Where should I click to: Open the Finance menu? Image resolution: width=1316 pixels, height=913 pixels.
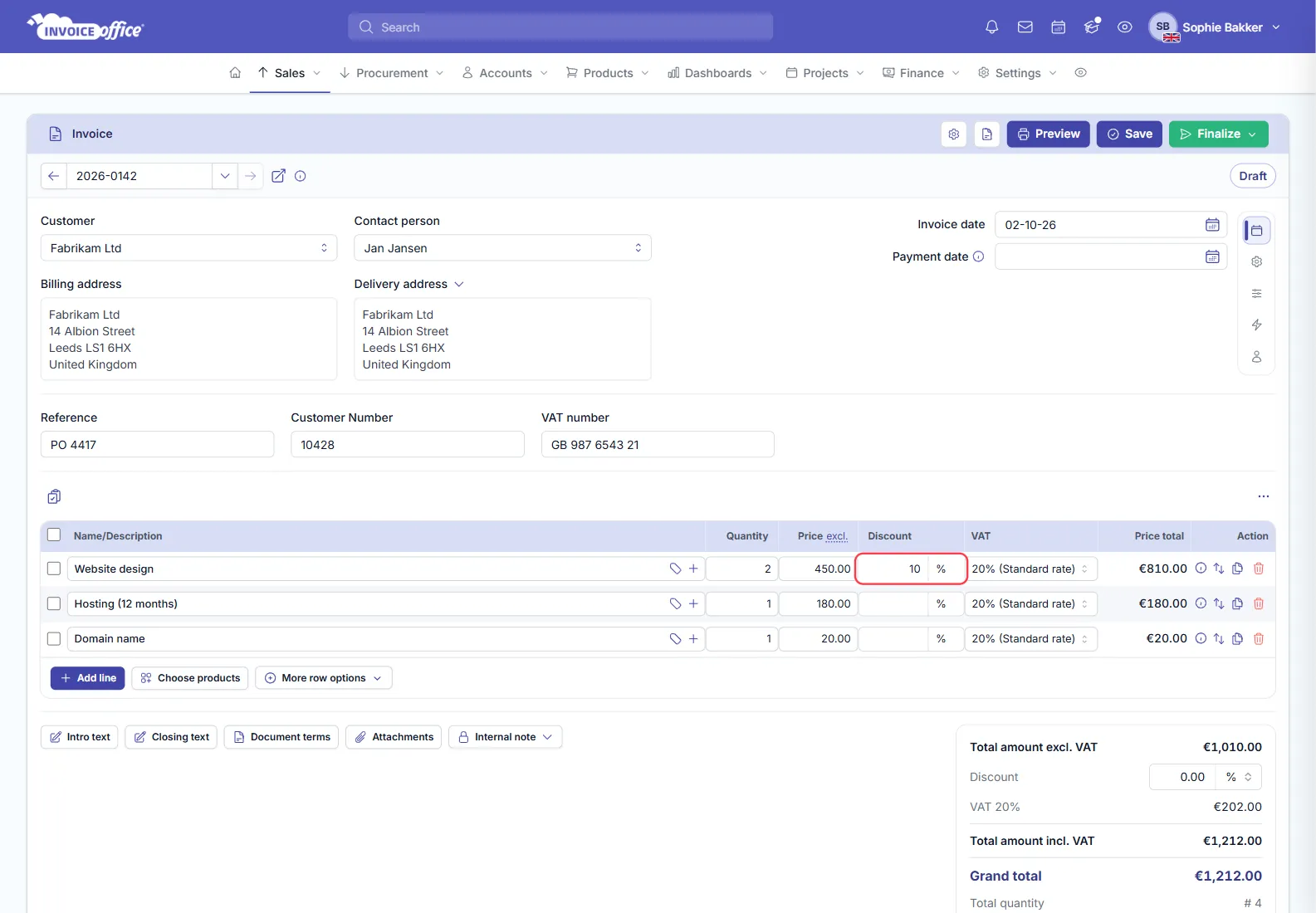[921, 73]
